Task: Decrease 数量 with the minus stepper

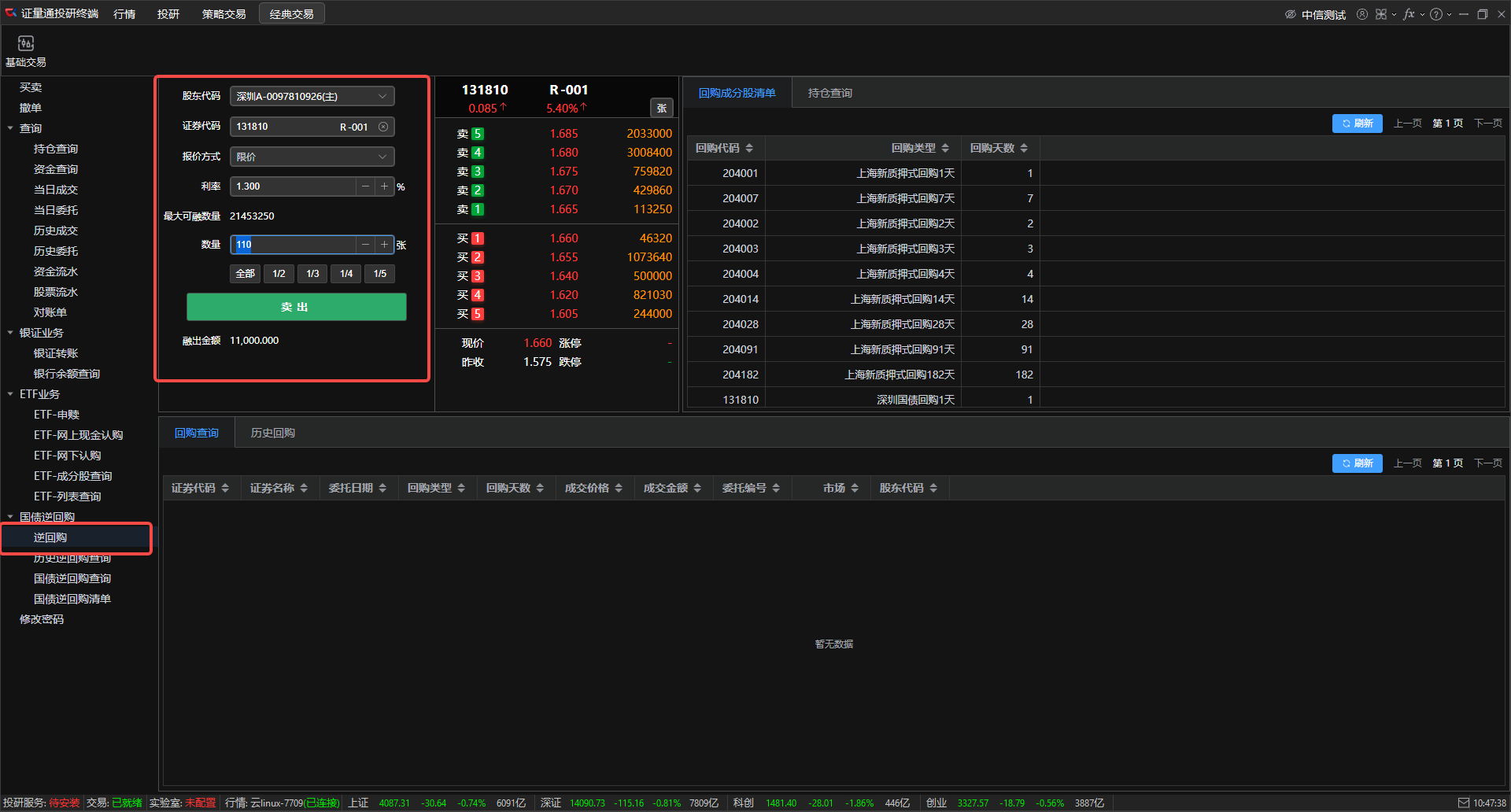Action: [x=365, y=245]
